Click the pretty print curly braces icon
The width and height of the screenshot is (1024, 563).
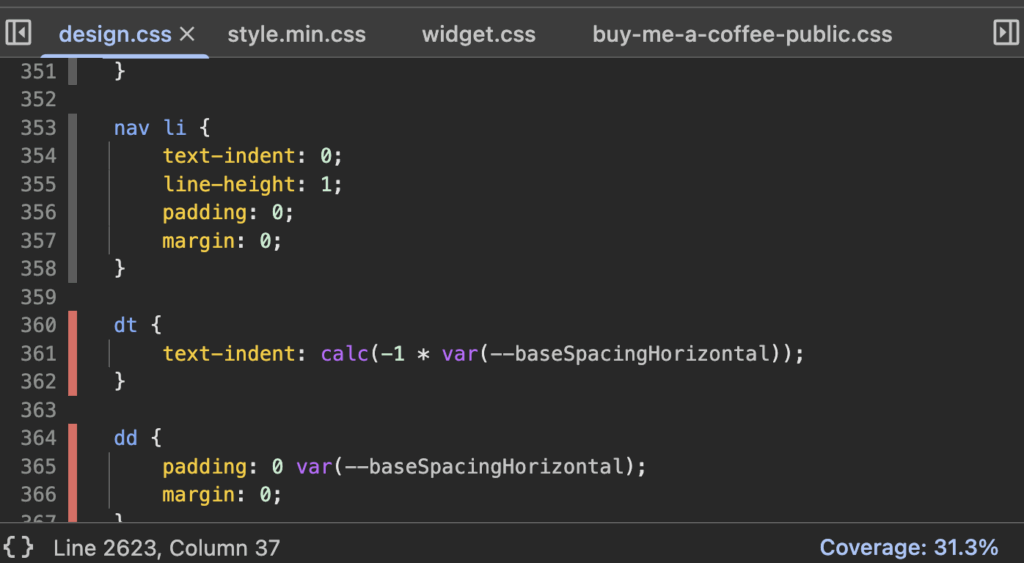pyautogui.click(x=18, y=547)
